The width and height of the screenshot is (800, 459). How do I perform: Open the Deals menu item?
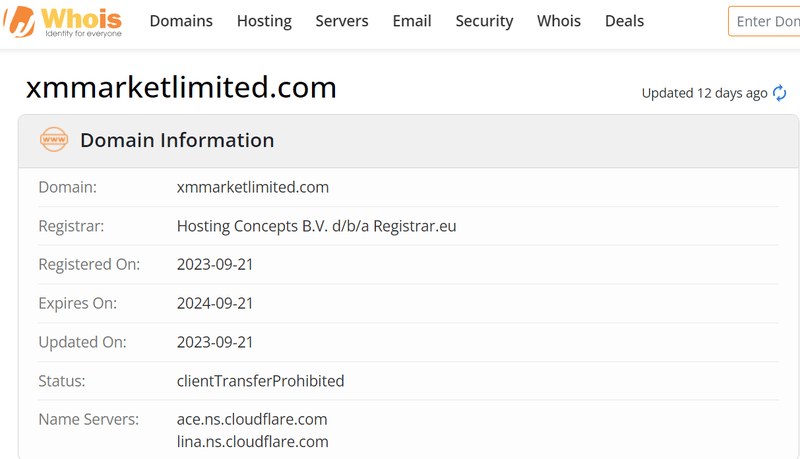click(x=624, y=21)
